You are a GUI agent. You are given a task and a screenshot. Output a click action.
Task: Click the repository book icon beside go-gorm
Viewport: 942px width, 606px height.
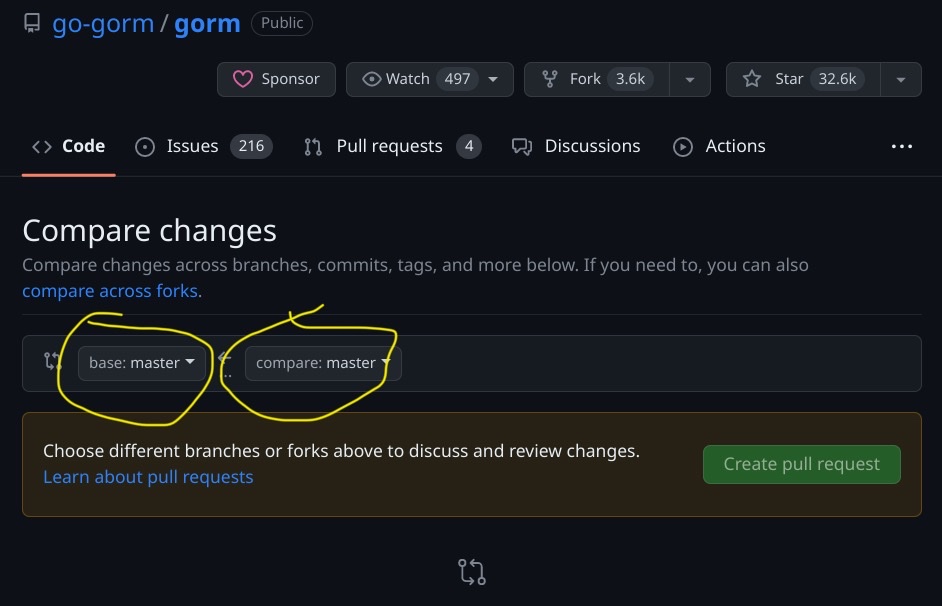[x=31, y=22]
